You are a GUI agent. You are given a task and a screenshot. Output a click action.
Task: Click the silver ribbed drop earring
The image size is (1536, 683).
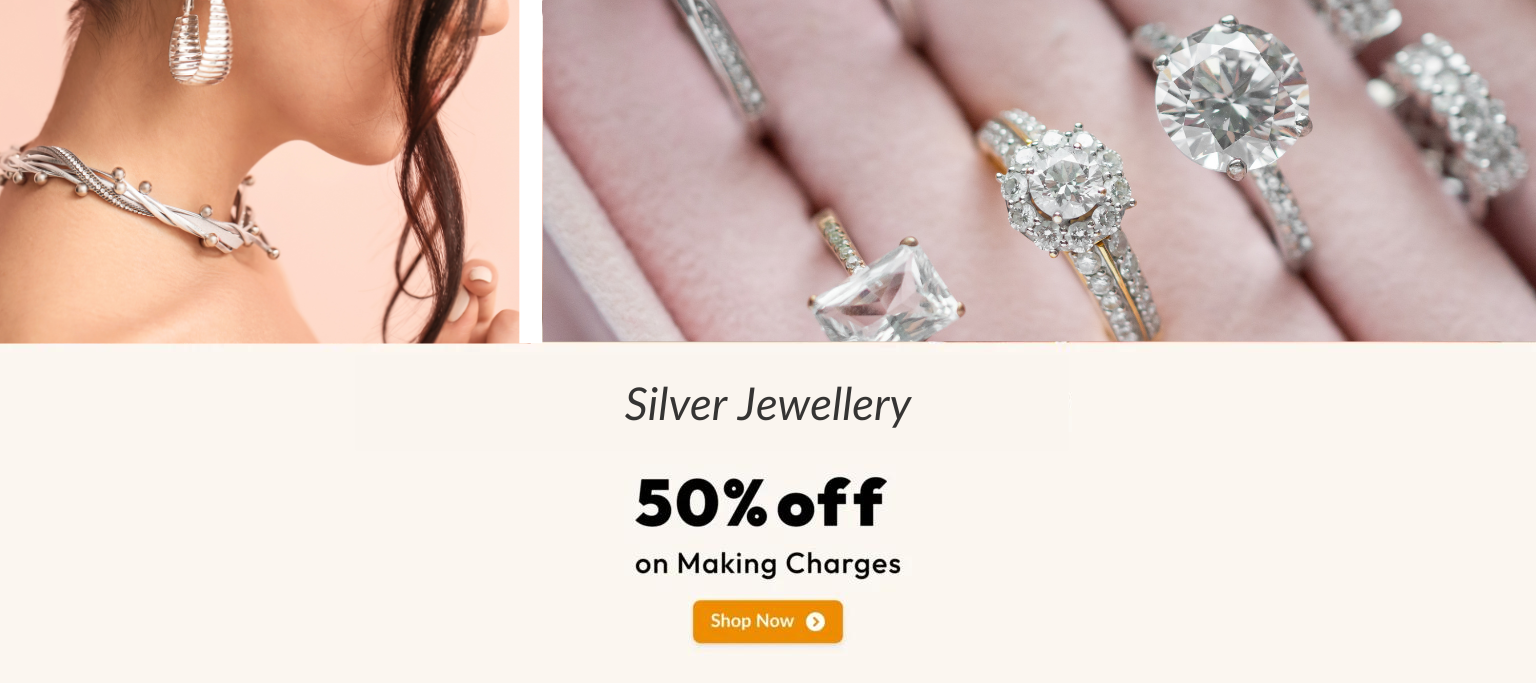tap(200, 40)
